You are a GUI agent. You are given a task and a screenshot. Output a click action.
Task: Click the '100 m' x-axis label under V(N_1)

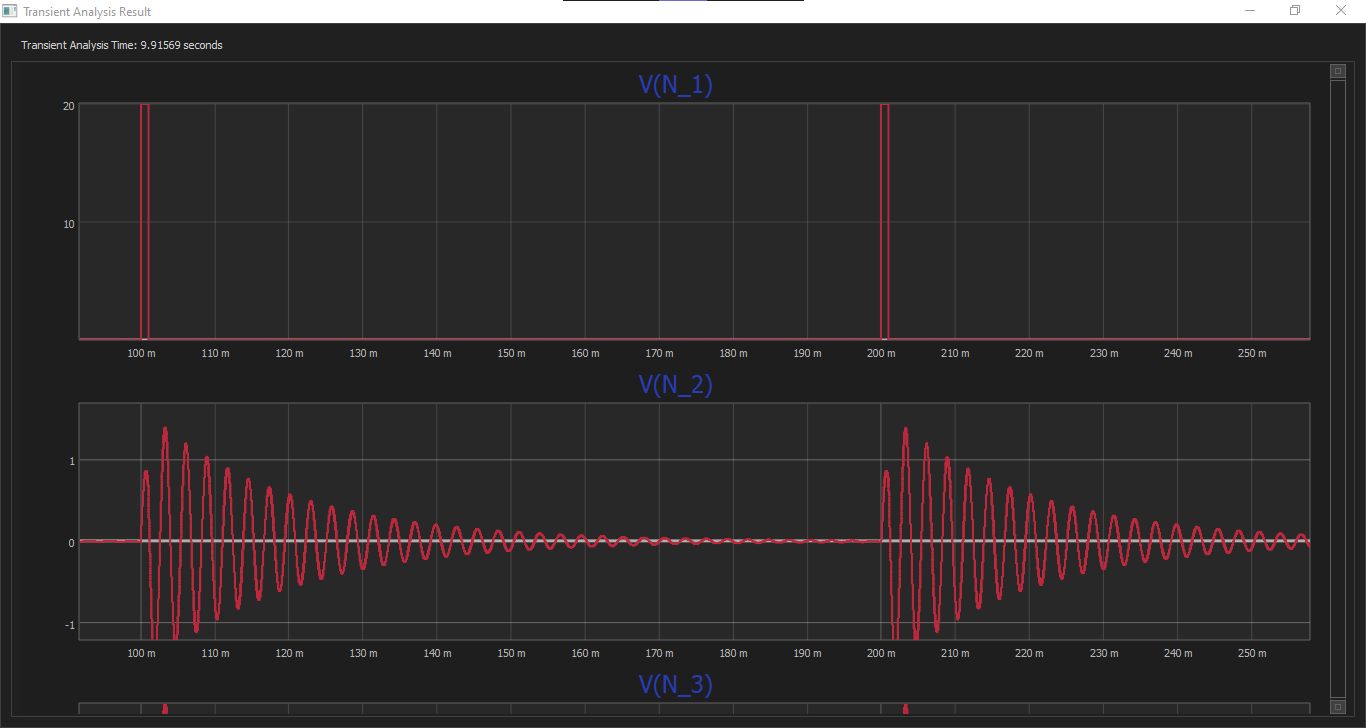141,353
